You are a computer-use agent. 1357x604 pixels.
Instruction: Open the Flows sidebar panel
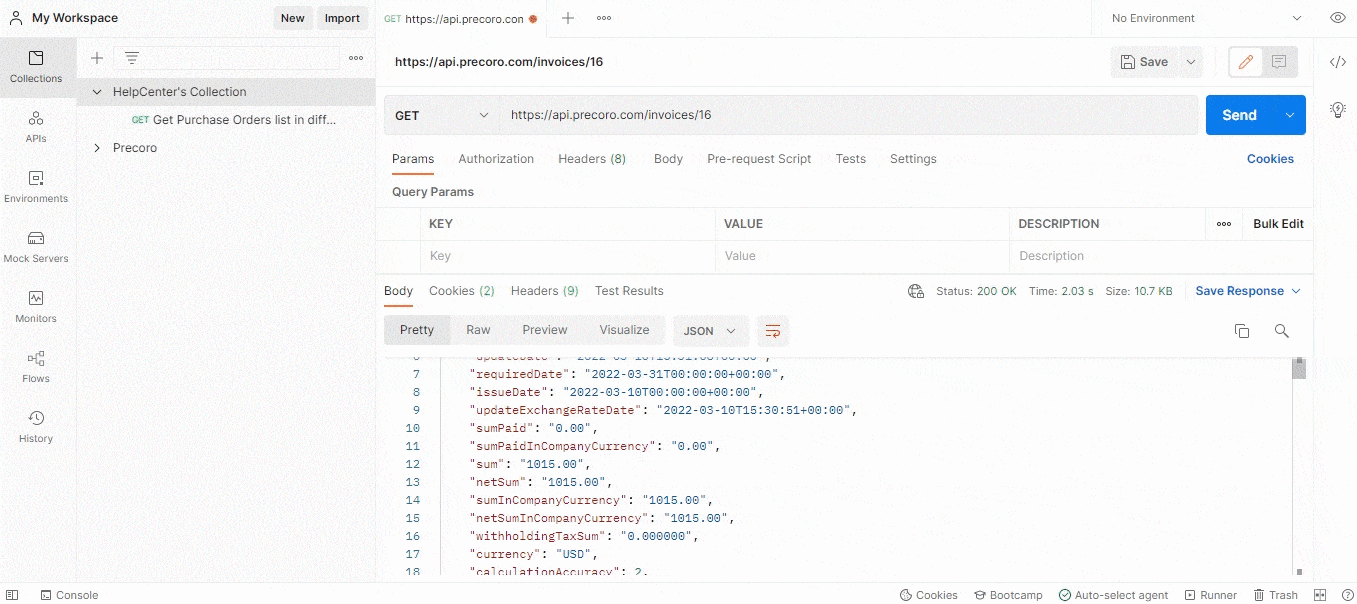click(36, 367)
